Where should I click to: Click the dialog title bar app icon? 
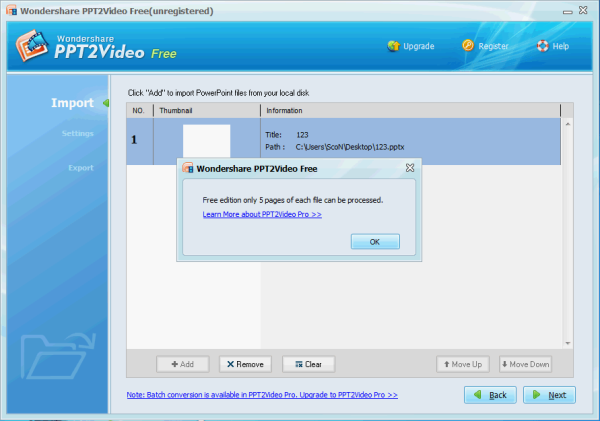point(188,168)
